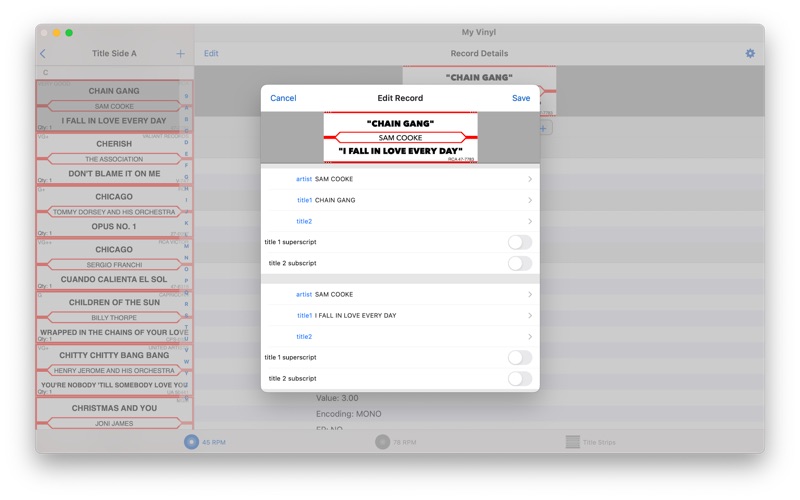Screen dimensions: 800x500
Task: Select the CHERISH record by The Association
Action: coord(114,159)
